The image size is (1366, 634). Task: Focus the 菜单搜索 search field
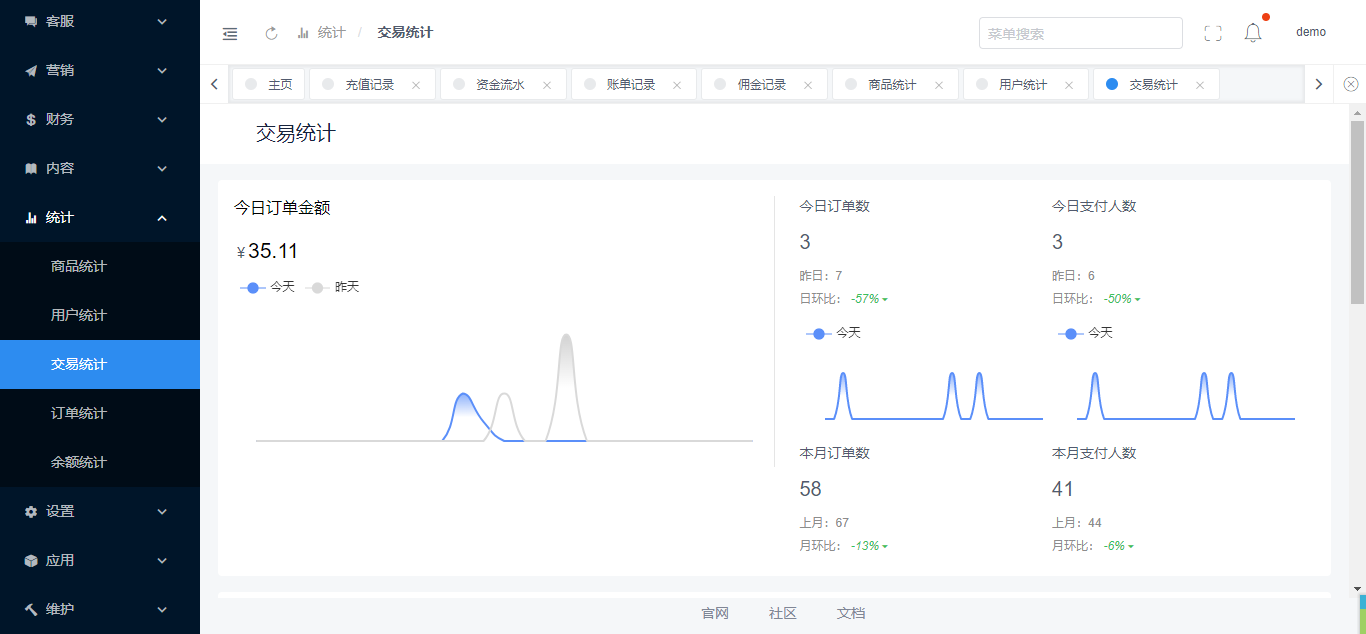[1080, 33]
